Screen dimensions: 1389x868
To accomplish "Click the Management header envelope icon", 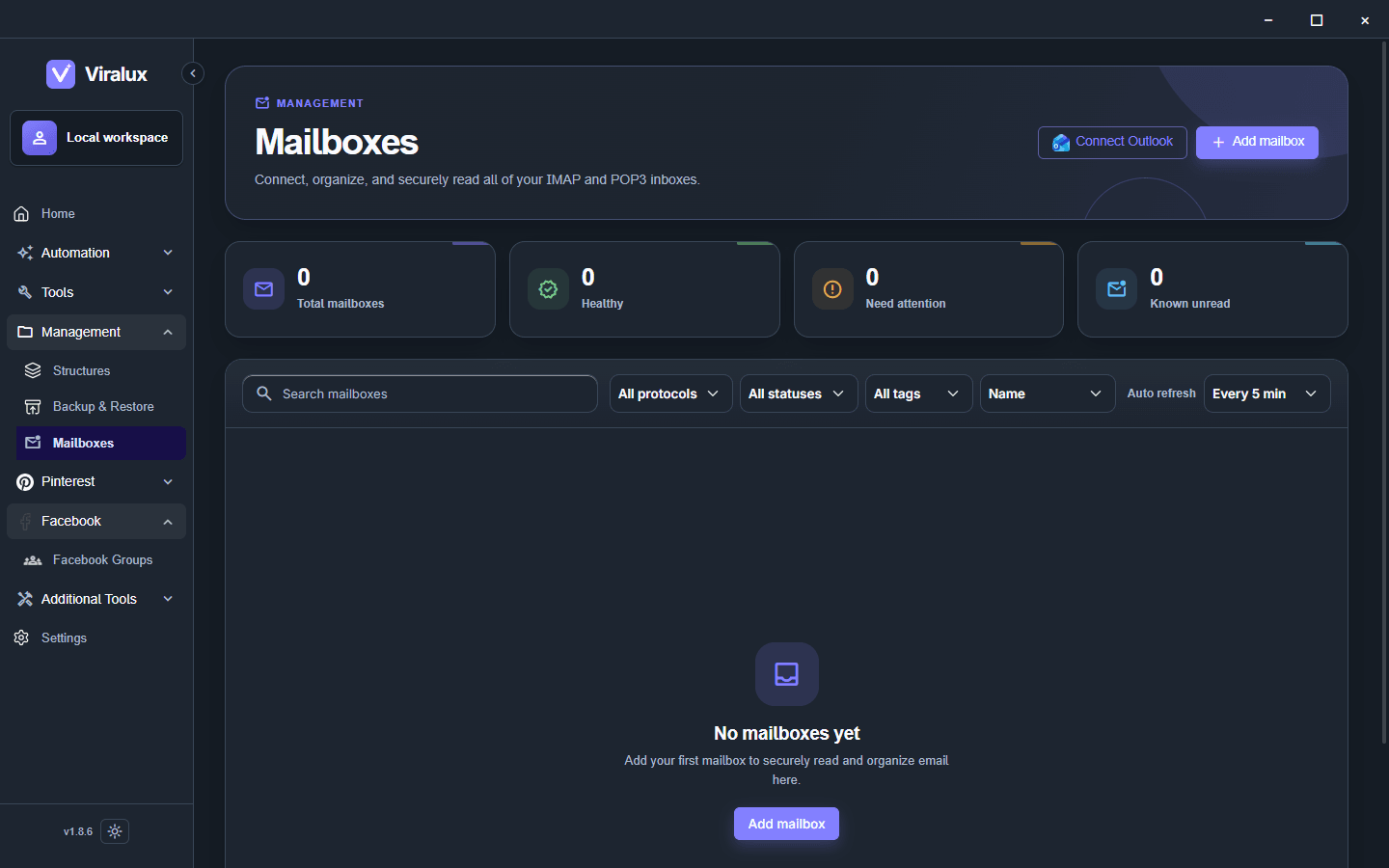I will coord(262,103).
